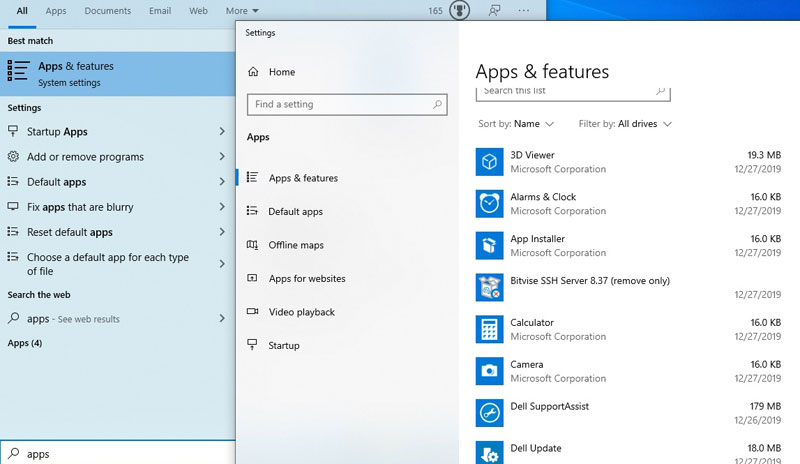
Task: Click the Add or remove programs gear icon
Action: point(13,156)
